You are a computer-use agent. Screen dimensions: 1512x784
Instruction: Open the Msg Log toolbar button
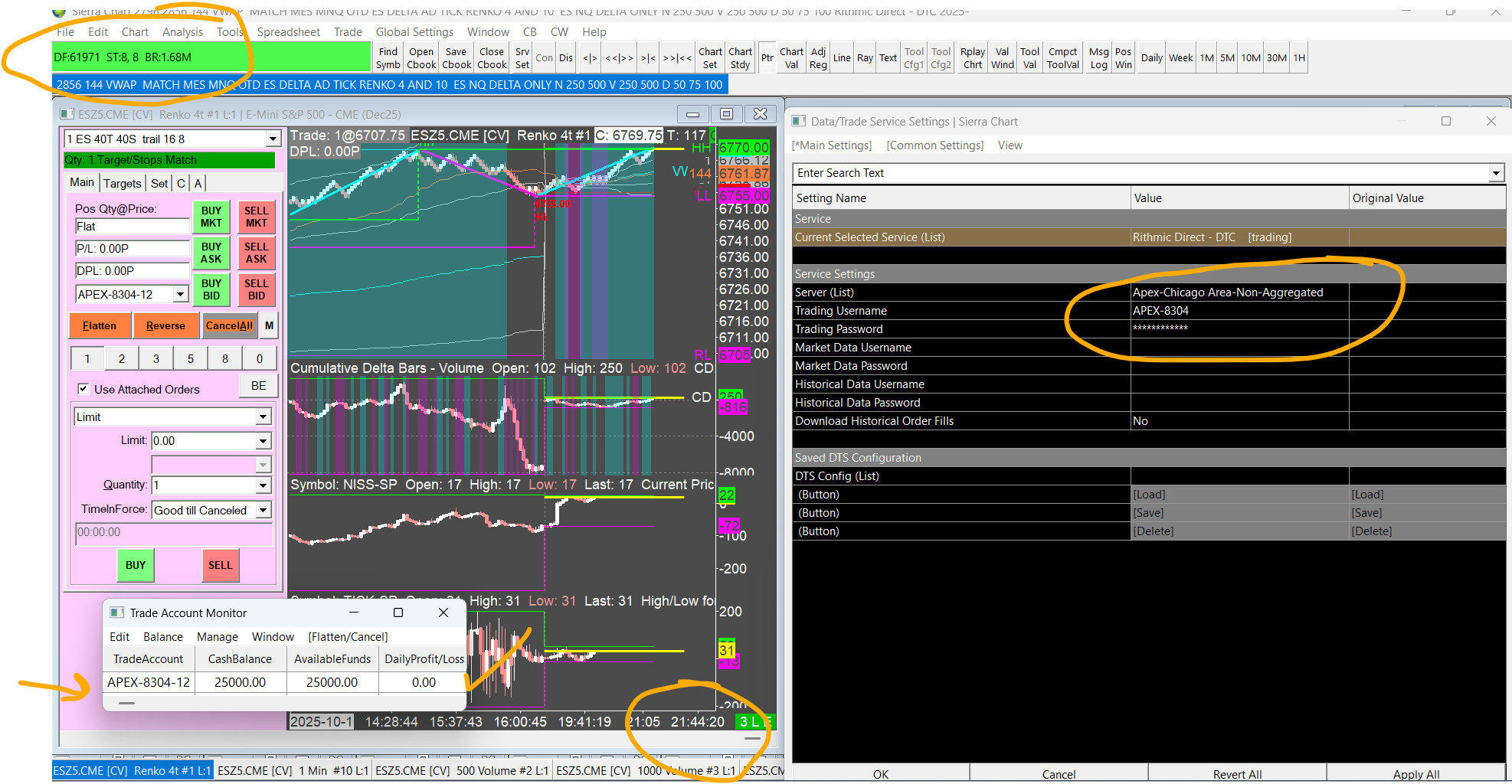tap(1098, 58)
